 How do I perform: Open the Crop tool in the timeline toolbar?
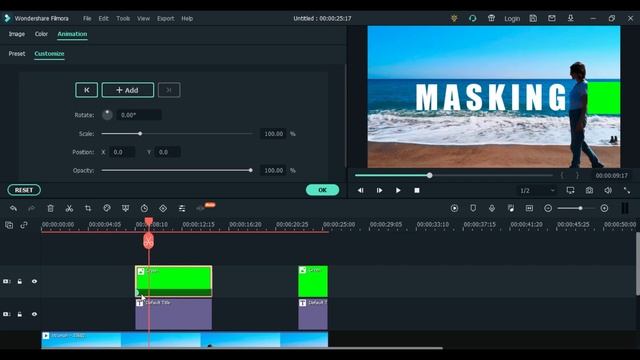coord(88,208)
